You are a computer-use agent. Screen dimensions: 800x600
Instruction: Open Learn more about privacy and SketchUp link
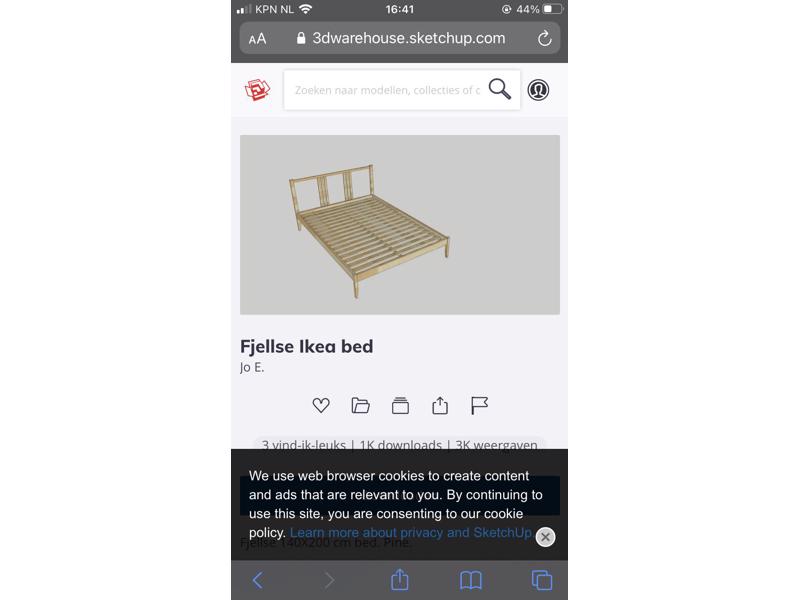411,533
